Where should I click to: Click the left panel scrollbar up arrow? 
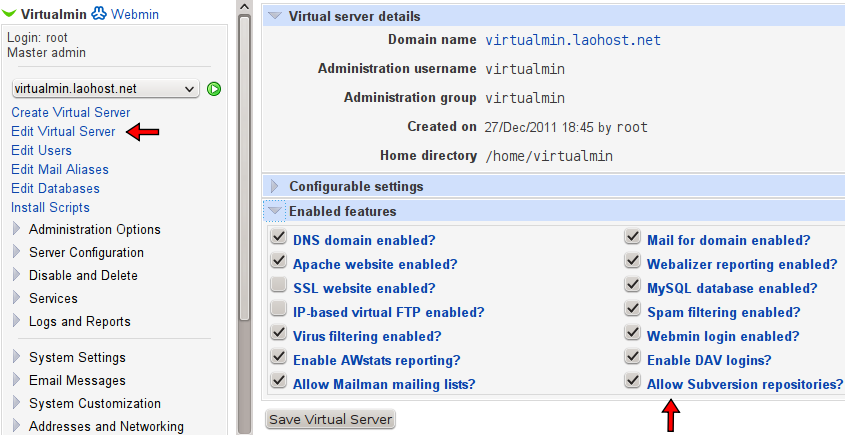[x=245, y=7]
